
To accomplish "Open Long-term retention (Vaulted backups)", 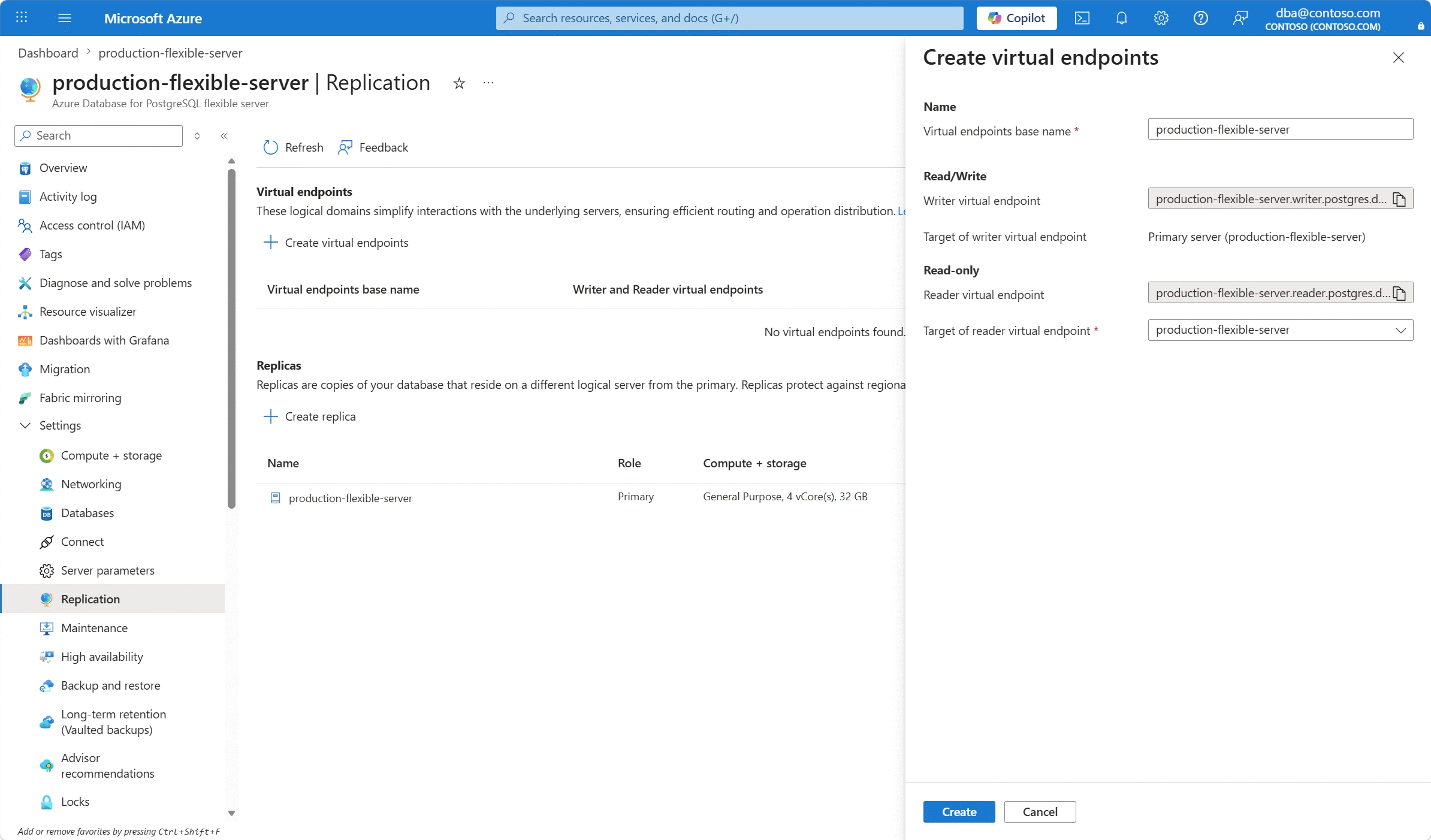I will pos(114,722).
